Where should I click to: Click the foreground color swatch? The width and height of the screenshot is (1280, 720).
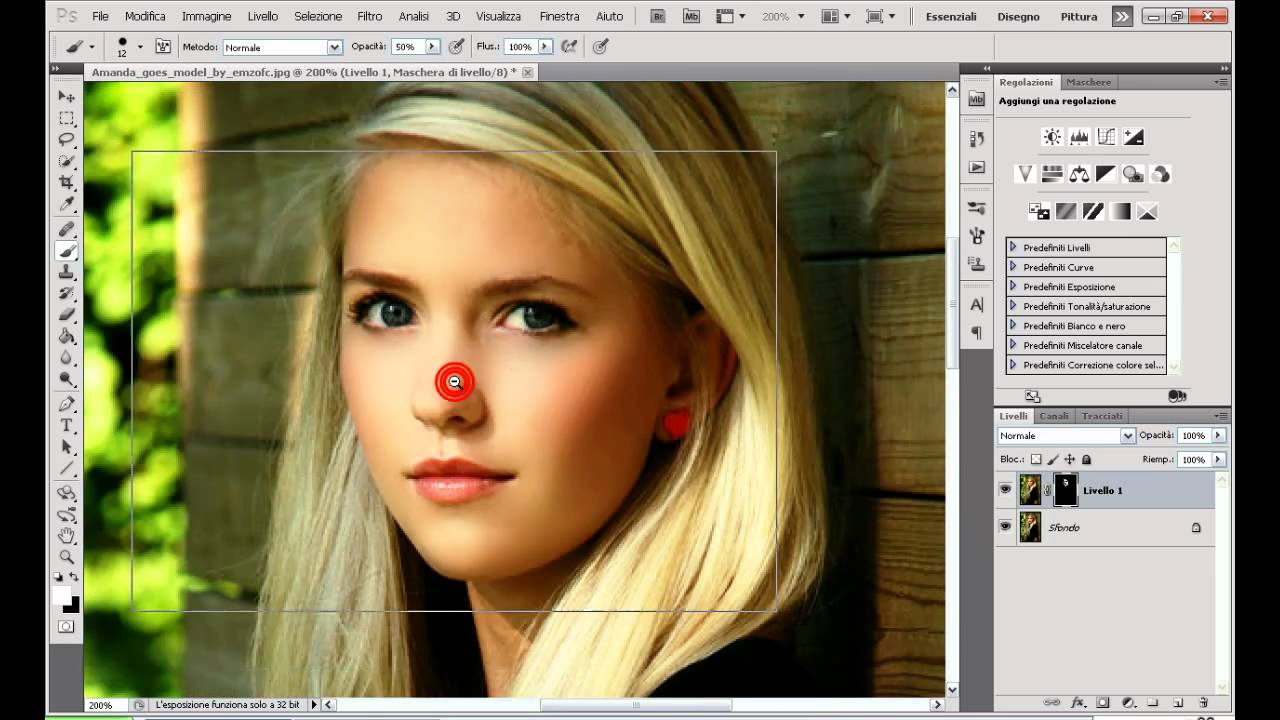tap(62, 596)
